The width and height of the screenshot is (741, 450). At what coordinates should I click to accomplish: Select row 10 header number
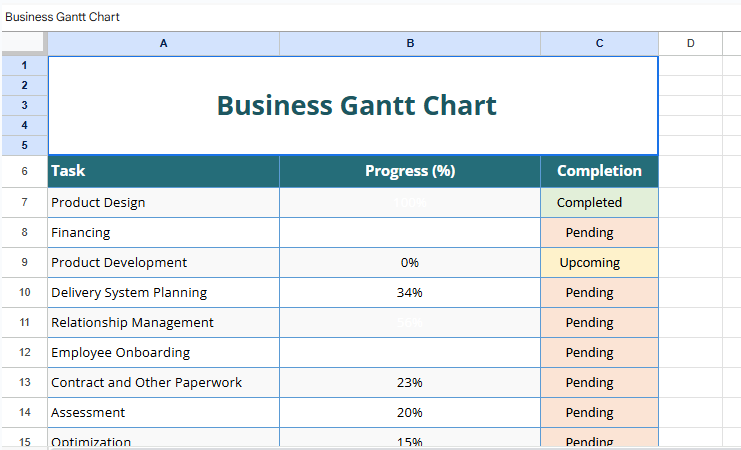(x=24, y=292)
